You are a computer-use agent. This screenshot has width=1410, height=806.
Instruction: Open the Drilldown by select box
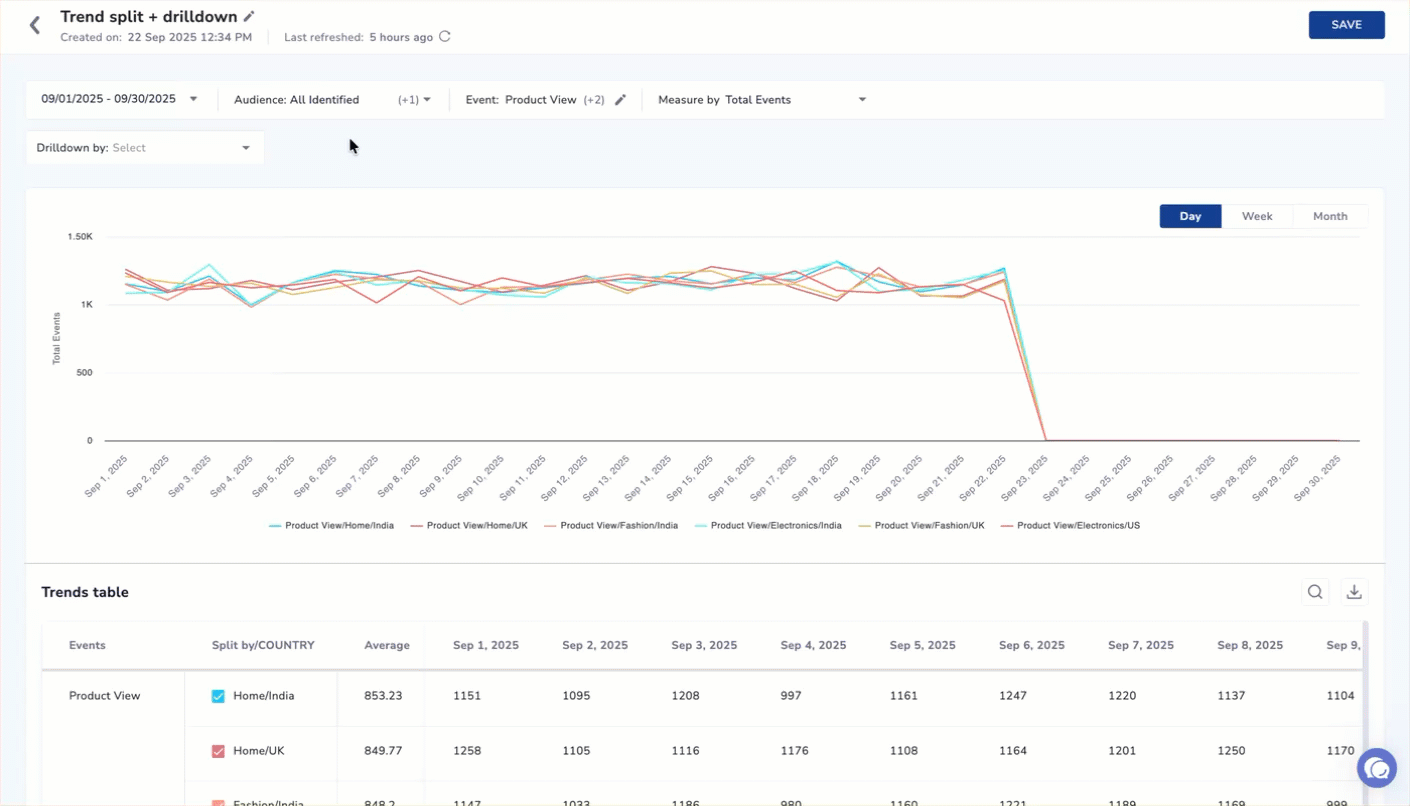click(144, 148)
